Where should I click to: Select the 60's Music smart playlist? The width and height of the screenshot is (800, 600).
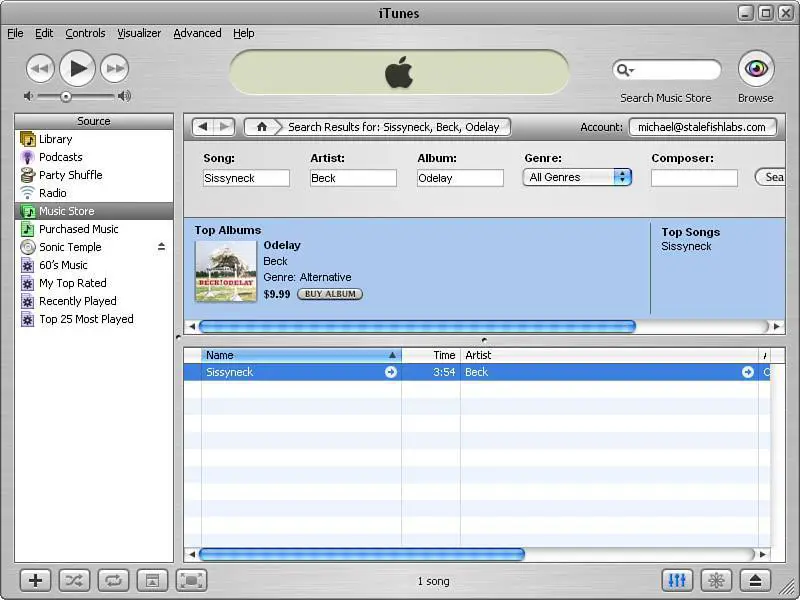point(94,265)
